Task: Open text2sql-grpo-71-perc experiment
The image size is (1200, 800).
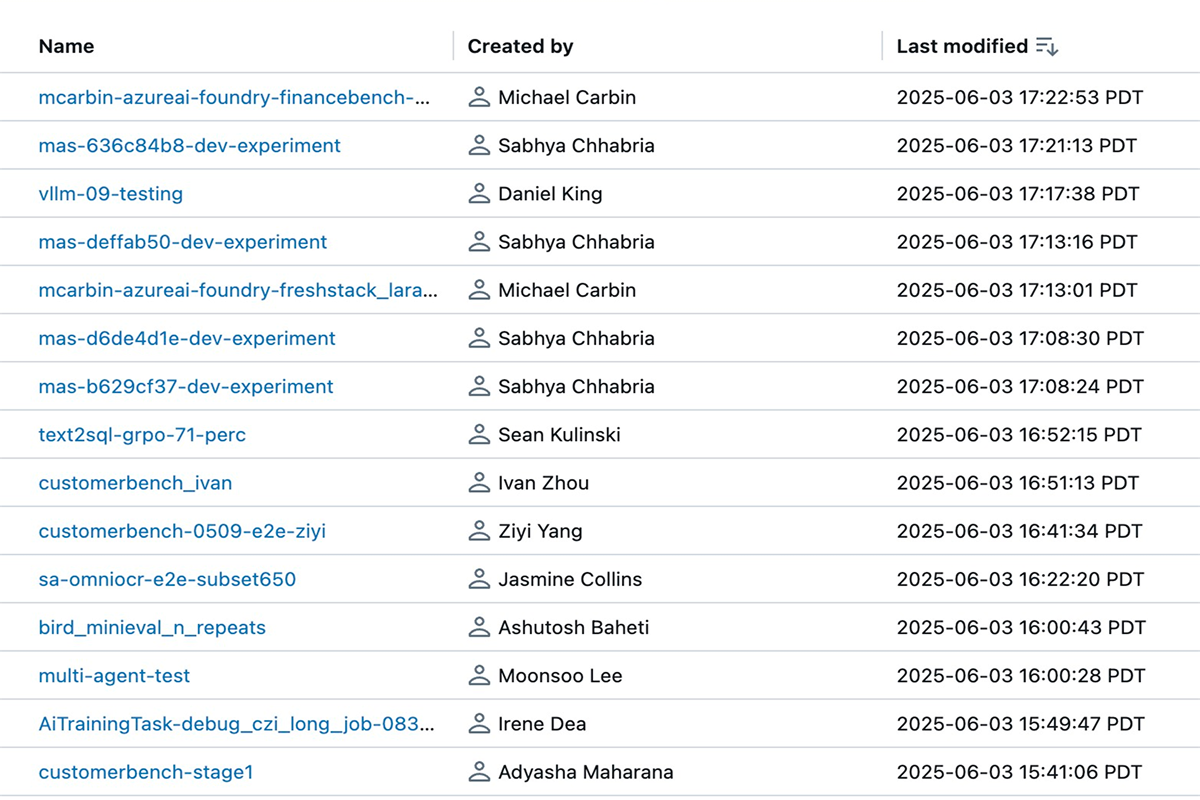Action: click(142, 435)
